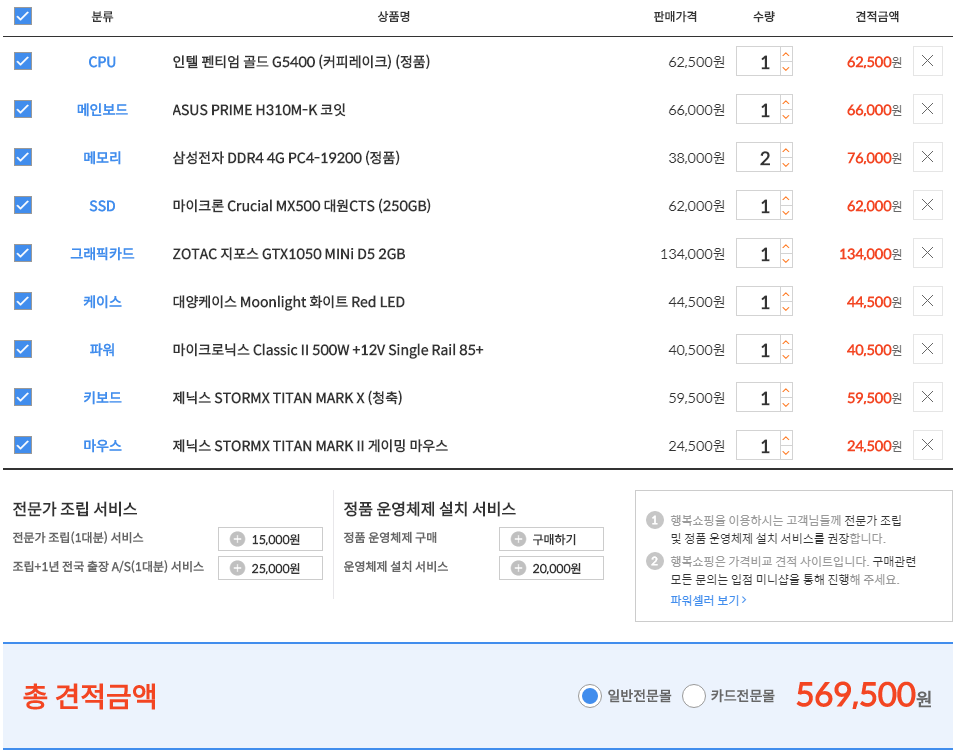Image resolution: width=957 pixels, height=750 pixels.
Task: Decrease CPU quantity with the down arrow
Action: [786, 68]
